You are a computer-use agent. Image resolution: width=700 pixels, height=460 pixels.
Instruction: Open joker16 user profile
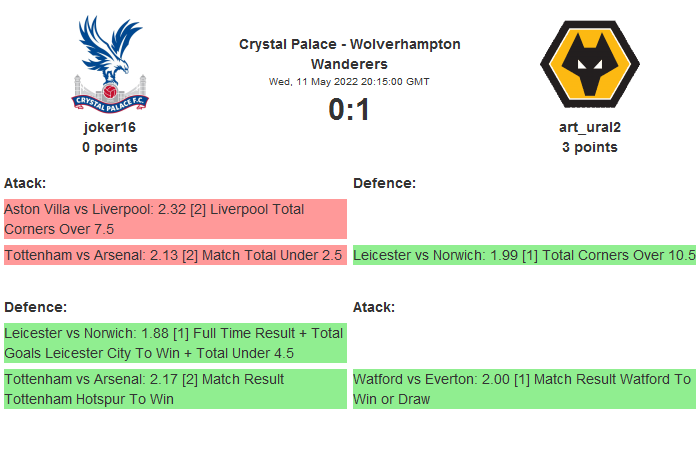(110, 127)
